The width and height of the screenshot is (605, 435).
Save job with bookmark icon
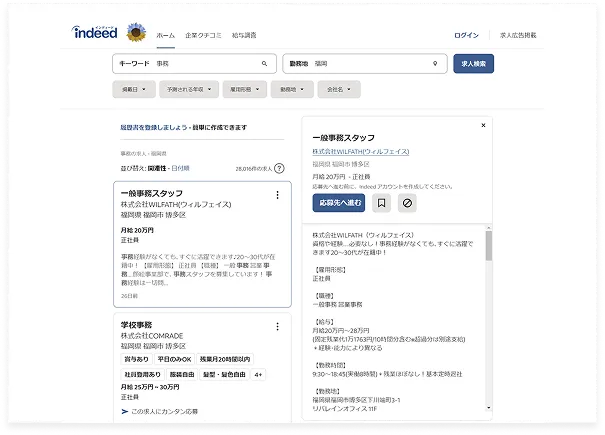(x=381, y=203)
